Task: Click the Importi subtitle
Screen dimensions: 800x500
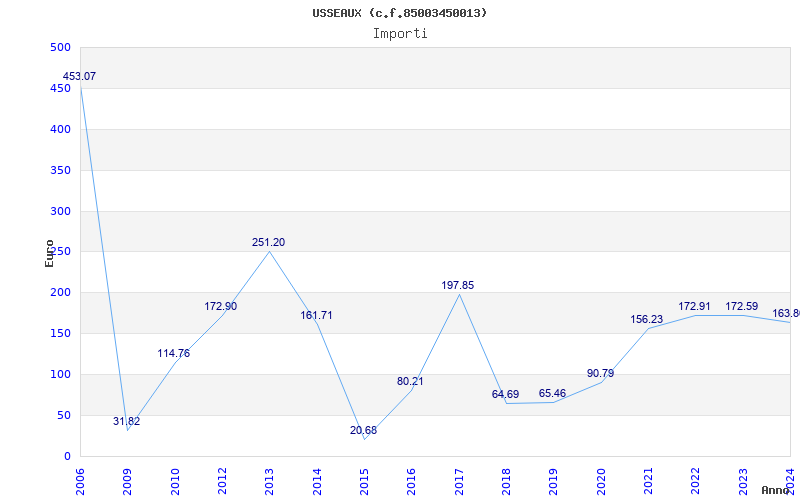Action: (400, 34)
